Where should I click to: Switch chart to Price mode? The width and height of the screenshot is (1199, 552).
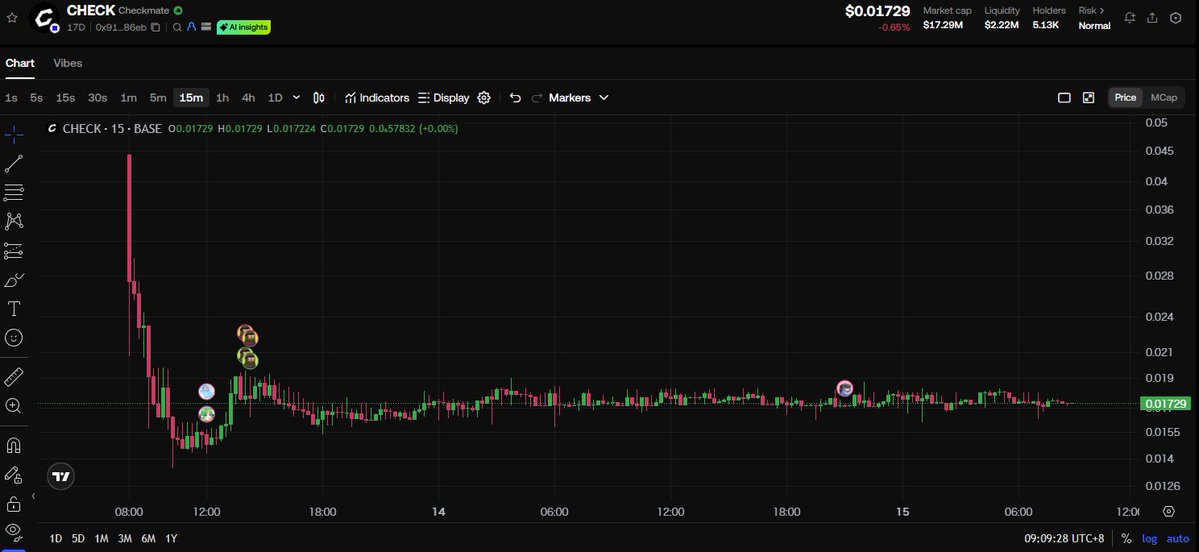pos(1125,98)
